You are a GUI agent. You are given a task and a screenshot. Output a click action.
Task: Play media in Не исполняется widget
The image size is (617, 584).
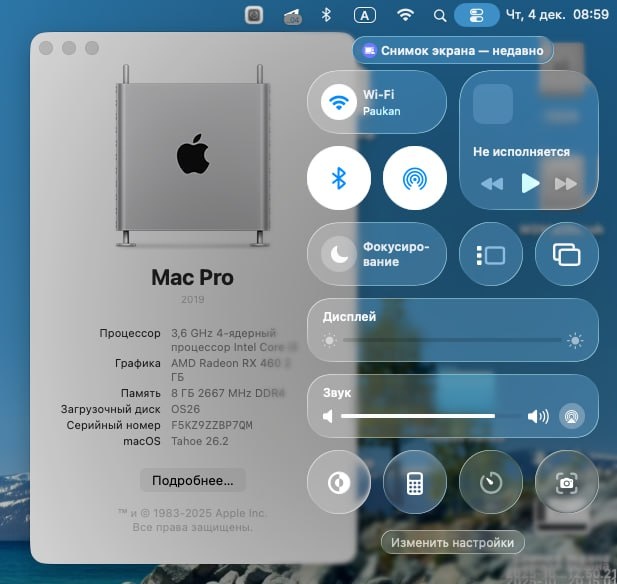(530, 183)
